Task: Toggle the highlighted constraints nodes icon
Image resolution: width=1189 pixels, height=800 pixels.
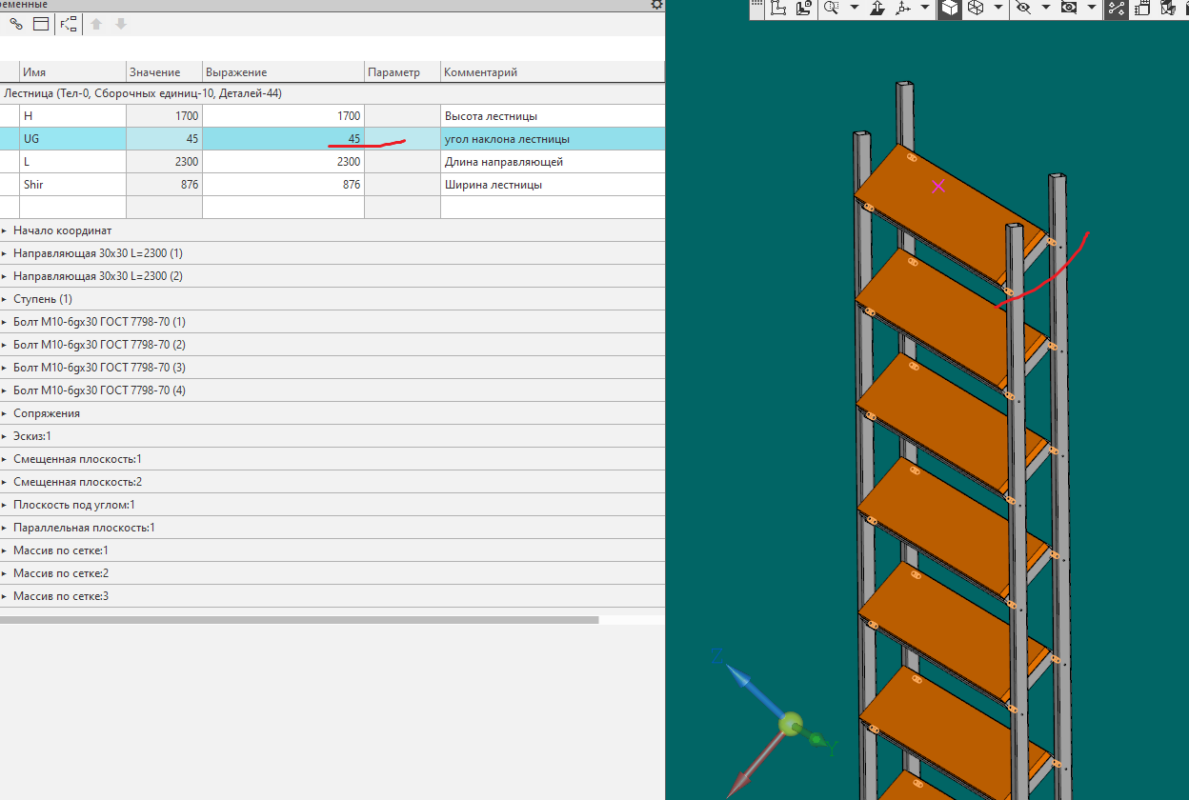Action: (1116, 8)
